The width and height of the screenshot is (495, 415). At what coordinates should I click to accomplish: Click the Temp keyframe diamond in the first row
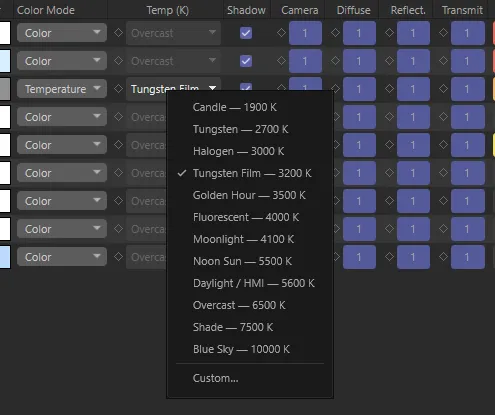(118, 33)
